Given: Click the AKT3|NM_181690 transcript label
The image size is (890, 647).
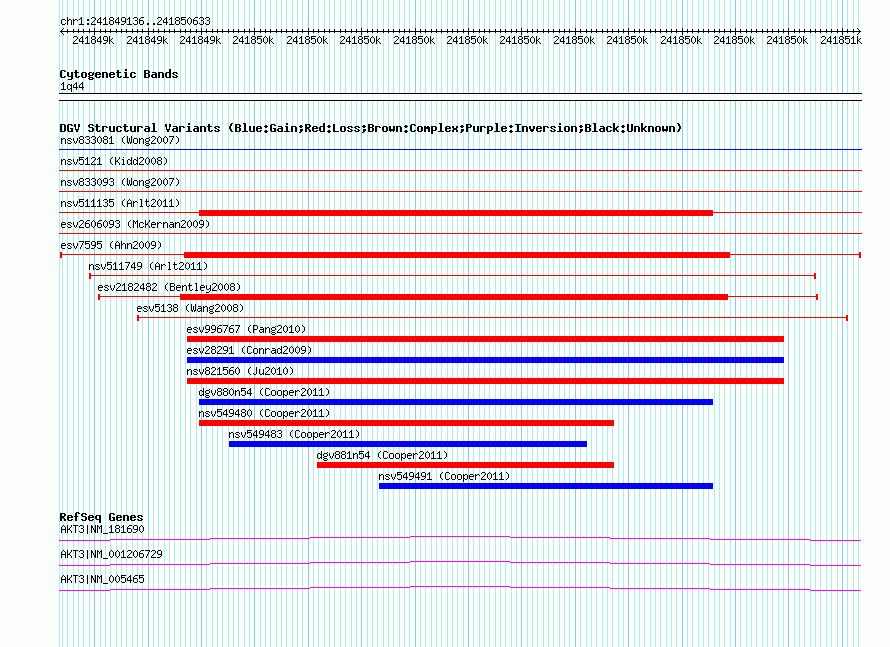Looking at the screenshot, I should 102,529.
